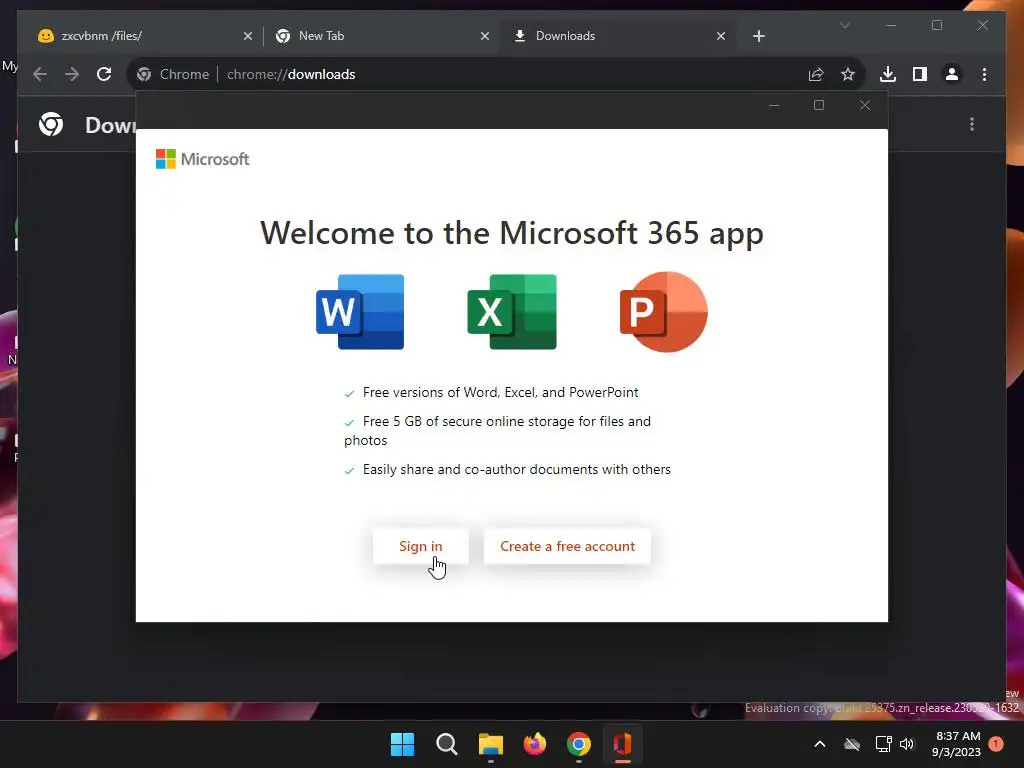This screenshot has width=1024, height=768.
Task: Close the Downloads tab
Action: 720,36
